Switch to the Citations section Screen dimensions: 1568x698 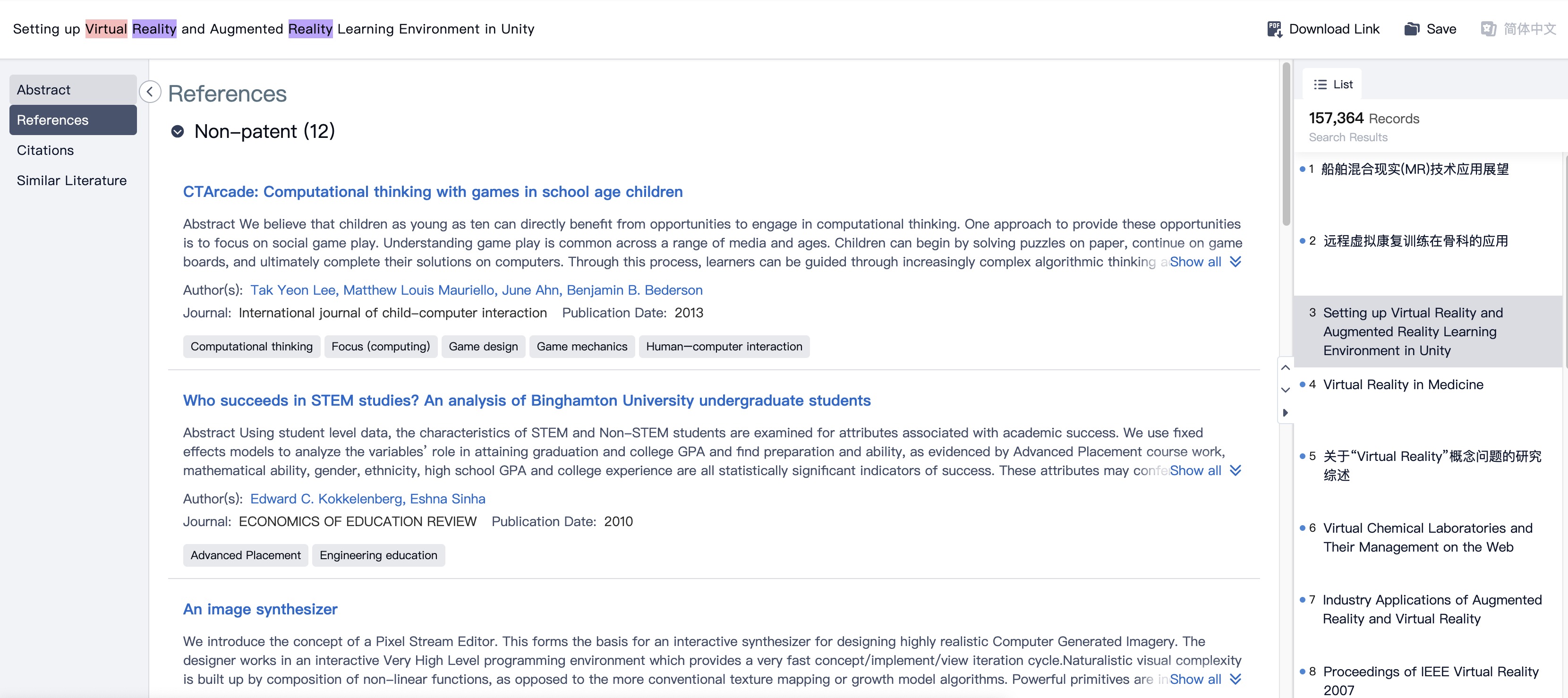click(x=45, y=150)
